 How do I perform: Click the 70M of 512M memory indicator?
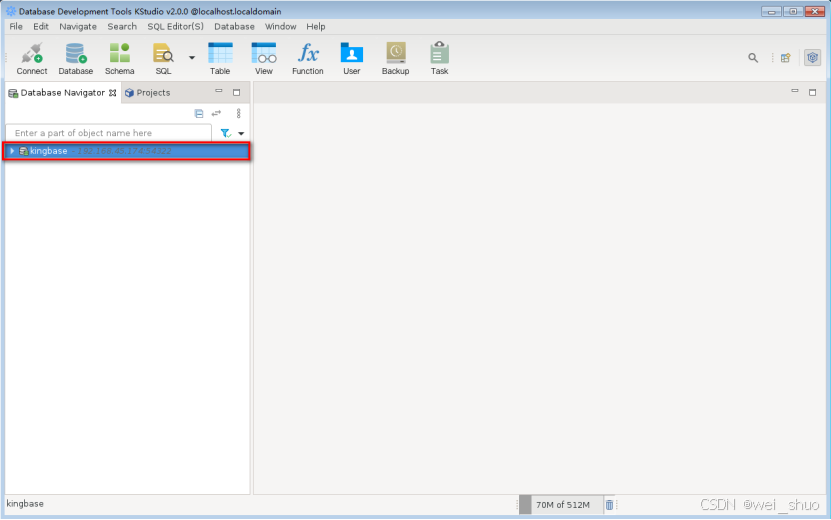(x=561, y=505)
